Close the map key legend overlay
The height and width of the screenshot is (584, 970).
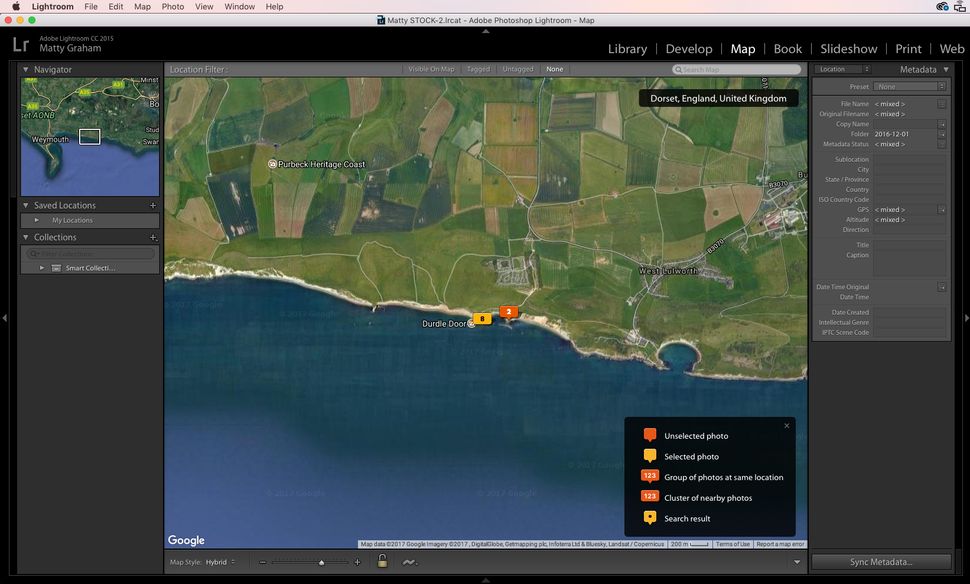[786, 426]
